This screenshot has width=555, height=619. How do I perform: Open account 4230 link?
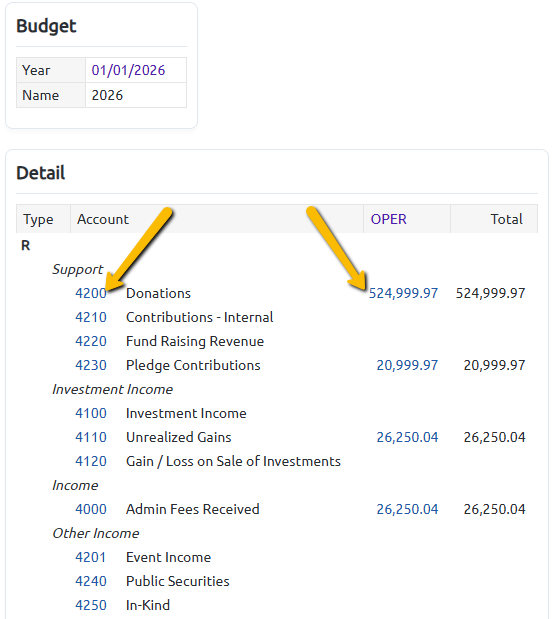tap(91, 365)
